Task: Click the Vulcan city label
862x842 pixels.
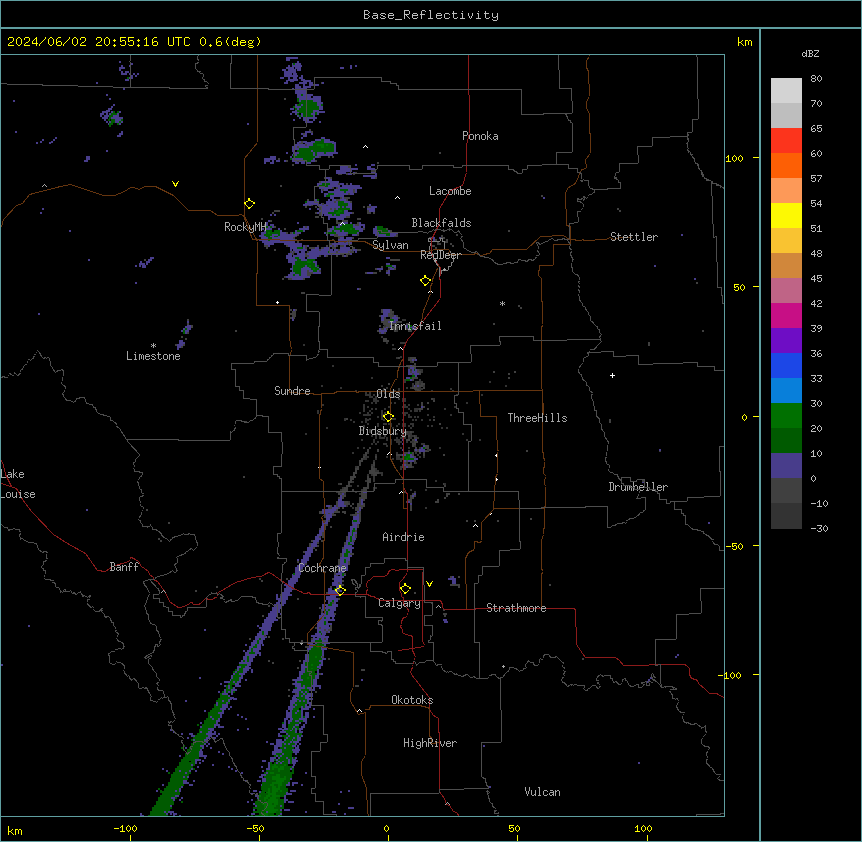Action: [542, 792]
